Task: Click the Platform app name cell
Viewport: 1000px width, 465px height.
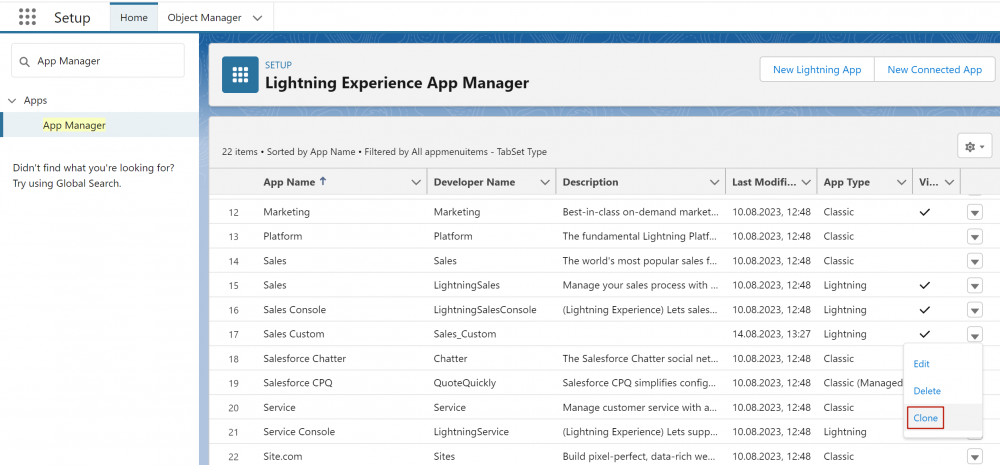Action: click(283, 236)
